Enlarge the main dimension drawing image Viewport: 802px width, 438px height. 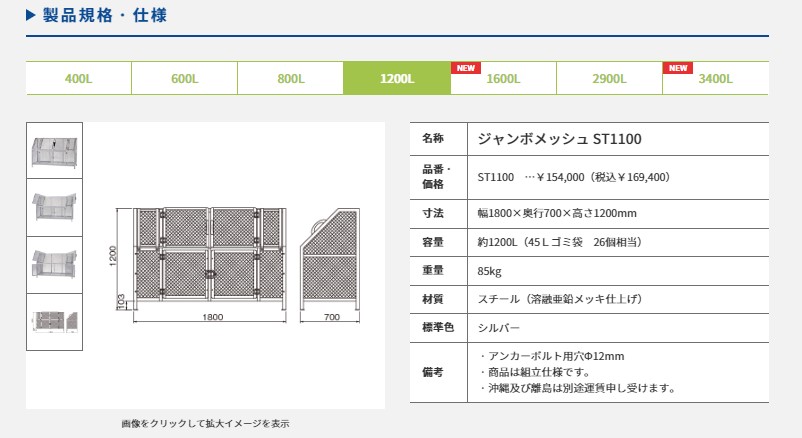[x=234, y=265]
